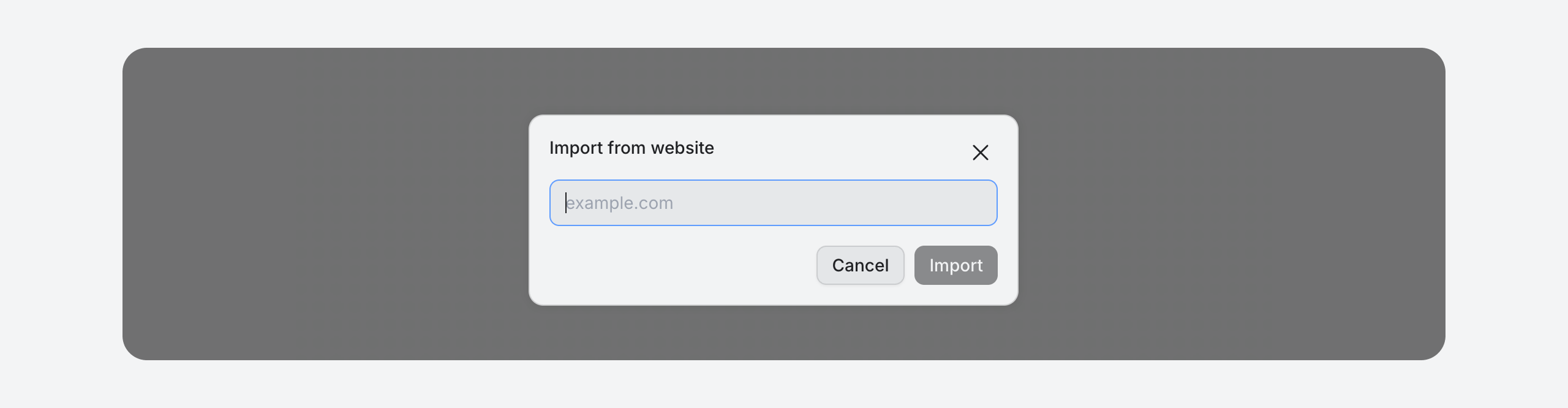1568x408 pixels.
Task: Click the gray overlay above the dialog
Action: click(773, 81)
